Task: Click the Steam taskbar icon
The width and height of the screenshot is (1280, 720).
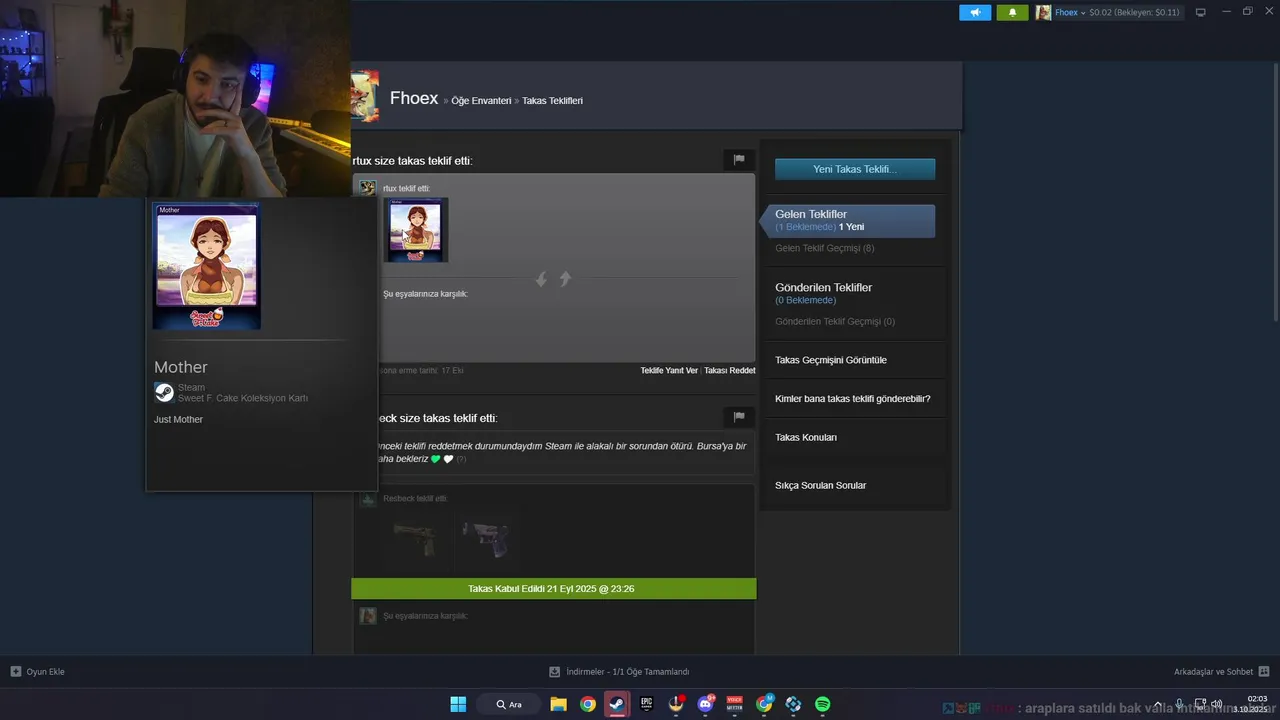Action: tap(617, 704)
